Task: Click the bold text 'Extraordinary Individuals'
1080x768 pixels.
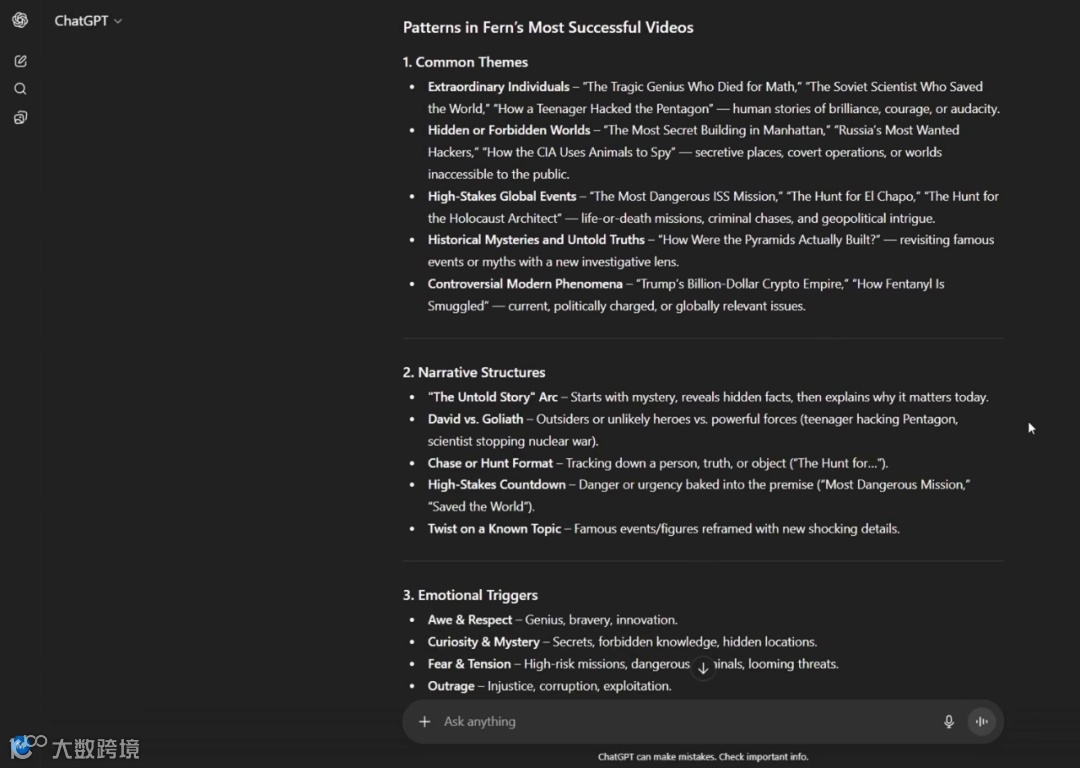Action: click(499, 87)
